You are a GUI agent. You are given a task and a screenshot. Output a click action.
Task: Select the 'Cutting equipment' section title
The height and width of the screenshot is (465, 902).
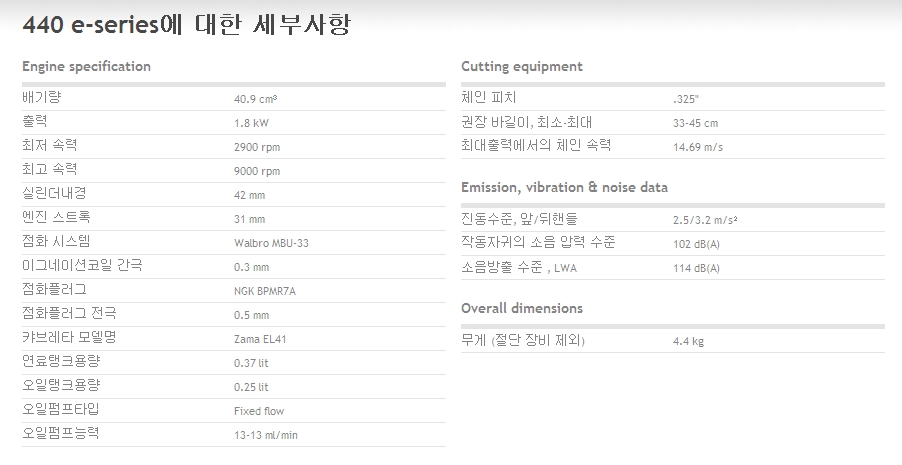[522, 67]
